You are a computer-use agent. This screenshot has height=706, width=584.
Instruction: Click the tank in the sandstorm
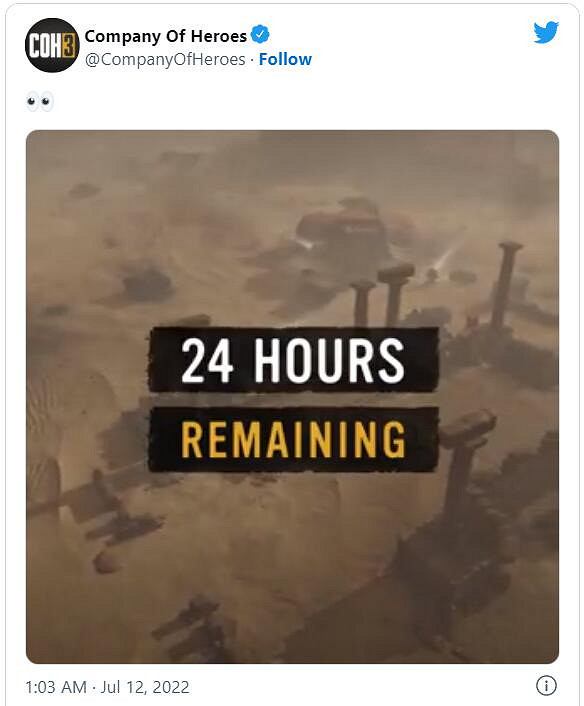[344, 233]
